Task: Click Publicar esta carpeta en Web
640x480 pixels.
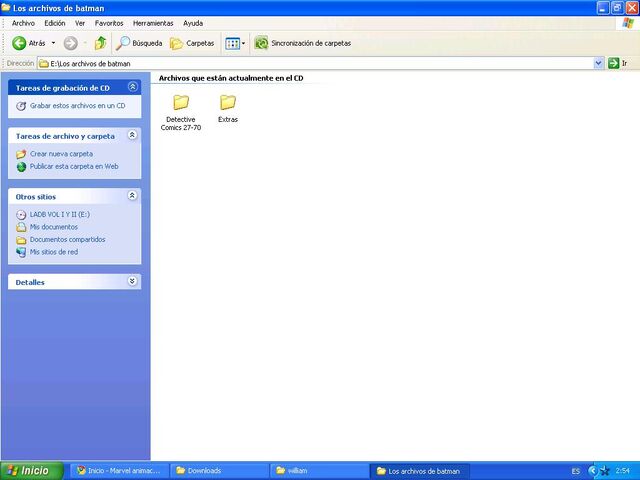Action: click(74, 167)
